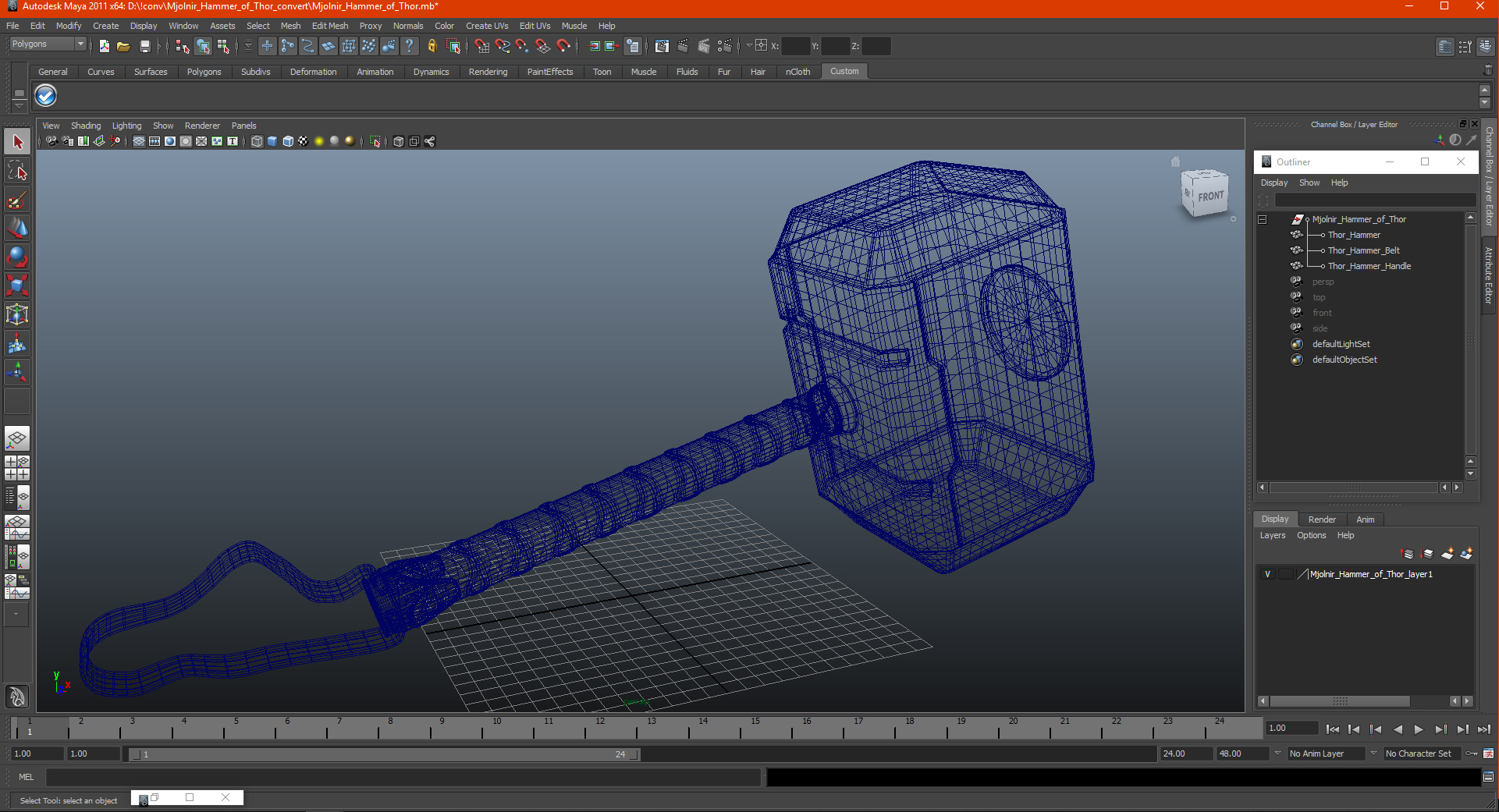Activate the Paint Selection tool

(17, 200)
